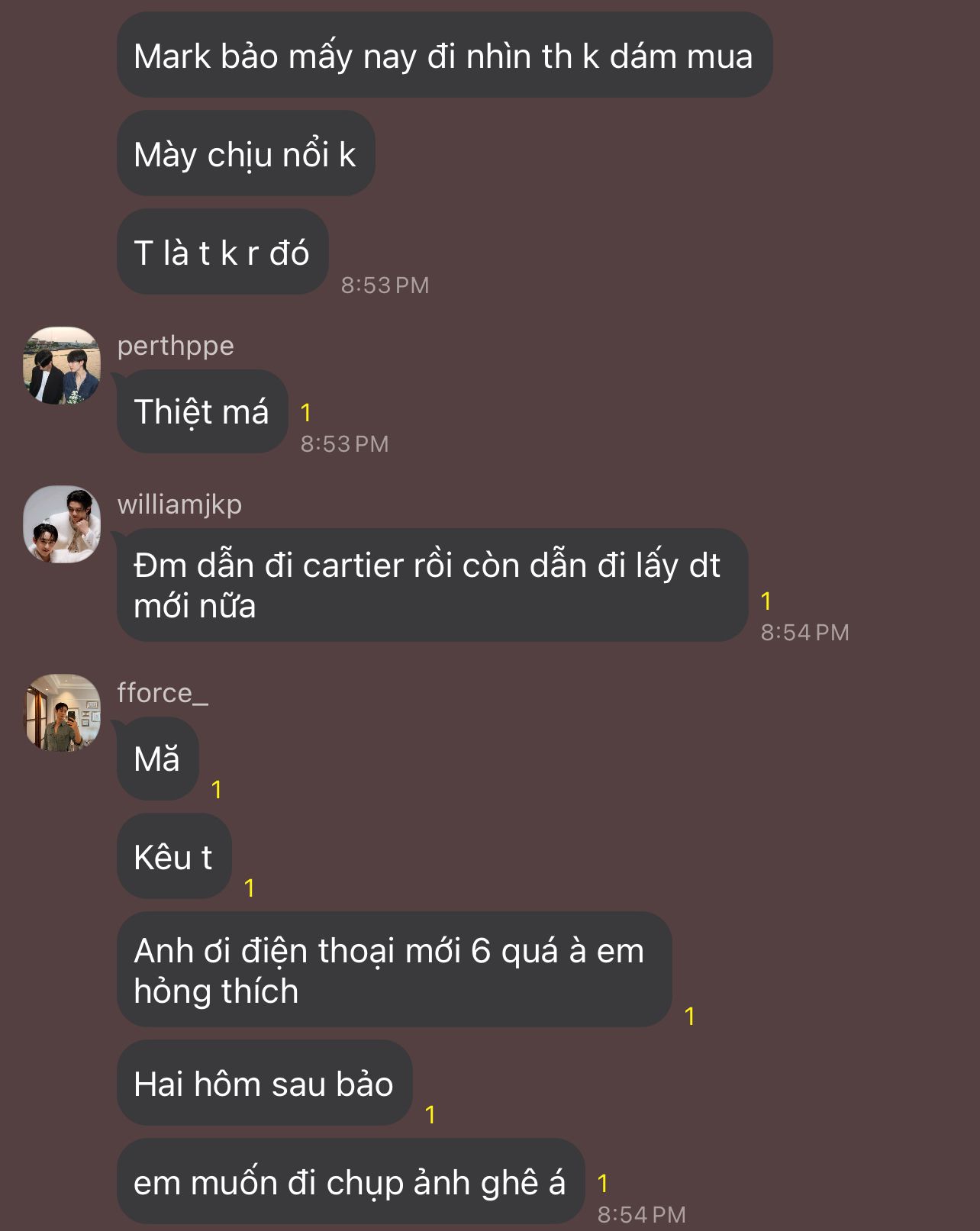Tap the "T là t k r đó" bubble

point(221,253)
